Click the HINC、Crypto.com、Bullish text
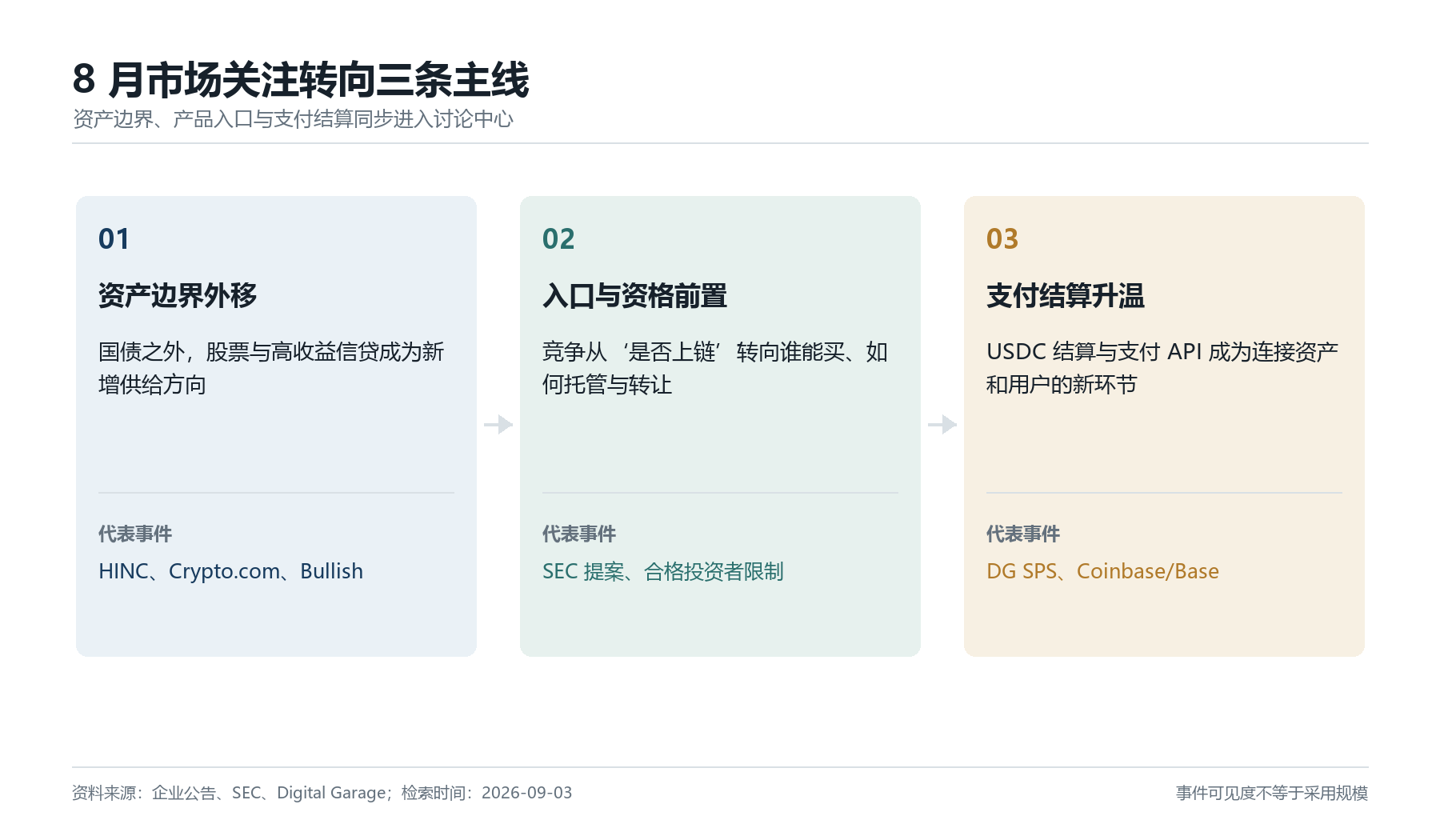This screenshot has width=1440, height=840. click(x=230, y=571)
